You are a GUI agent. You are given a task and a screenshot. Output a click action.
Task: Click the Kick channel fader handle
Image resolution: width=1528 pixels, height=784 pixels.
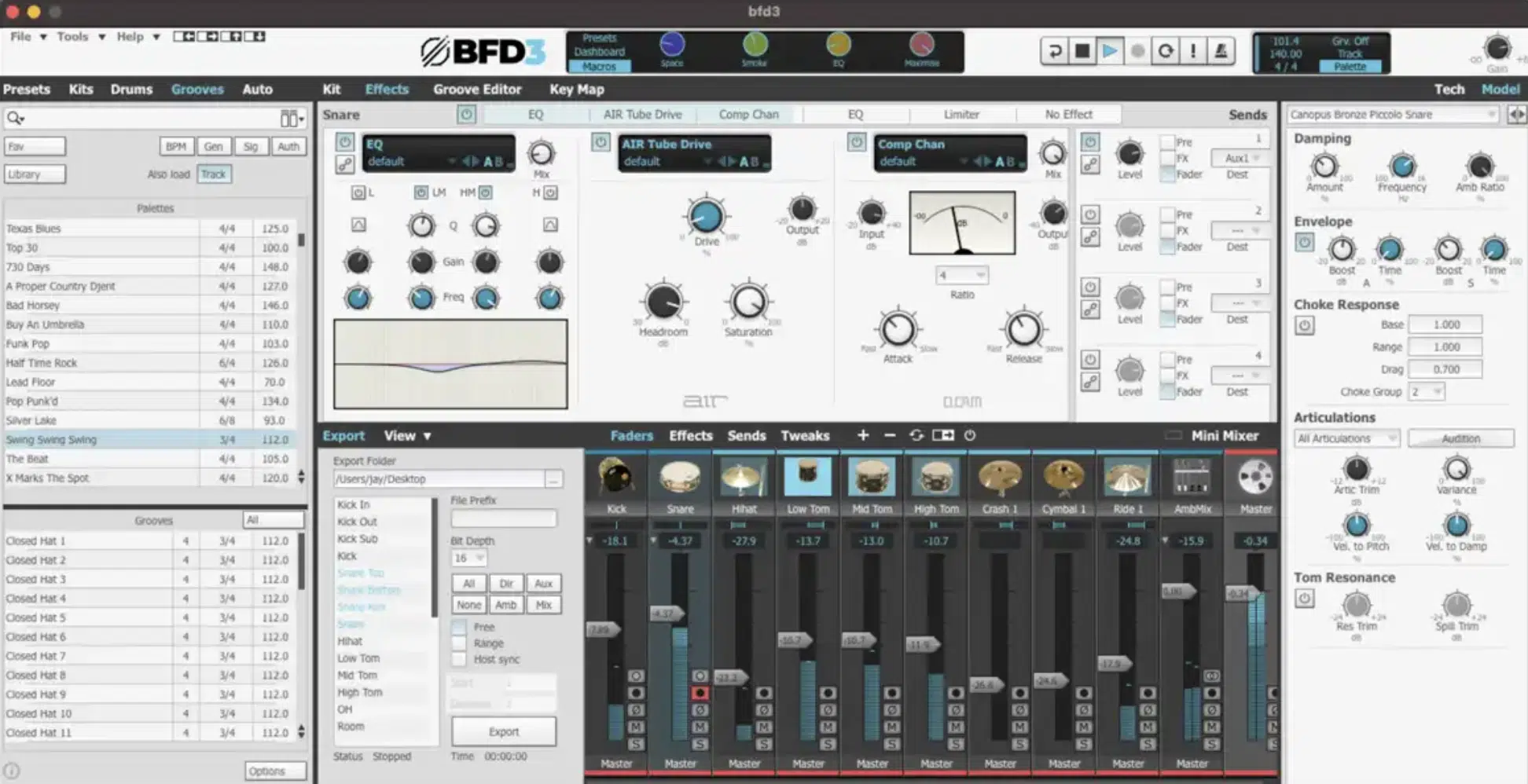[603, 628]
